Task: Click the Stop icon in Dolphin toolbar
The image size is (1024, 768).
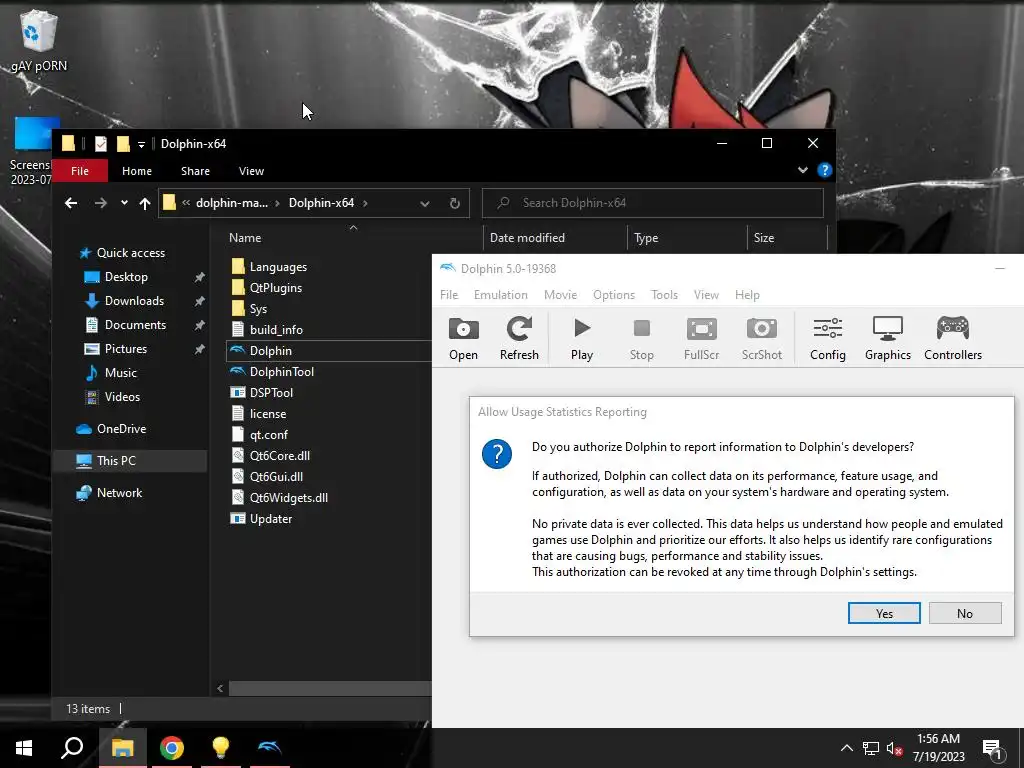Action: [641, 339]
